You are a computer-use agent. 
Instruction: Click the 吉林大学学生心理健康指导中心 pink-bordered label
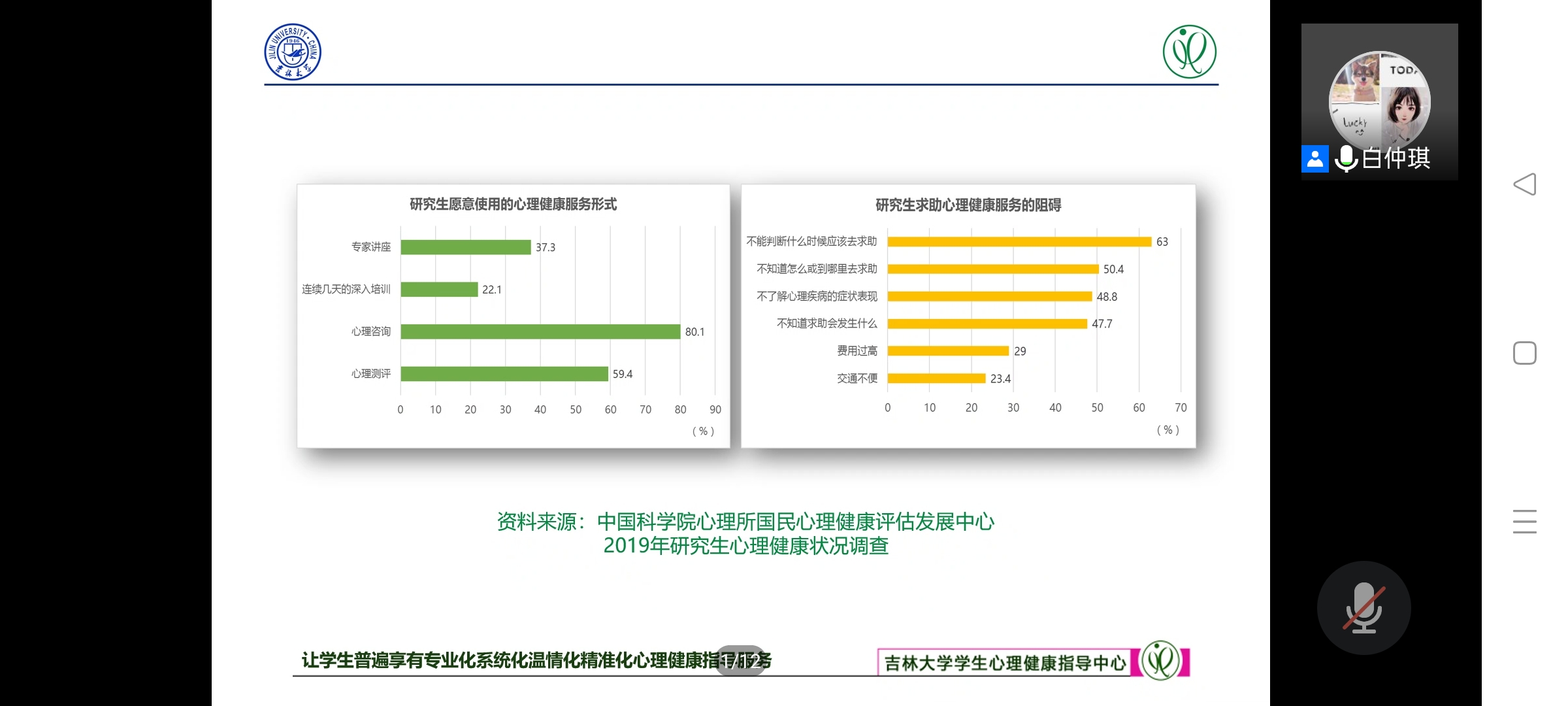click(1005, 663)
